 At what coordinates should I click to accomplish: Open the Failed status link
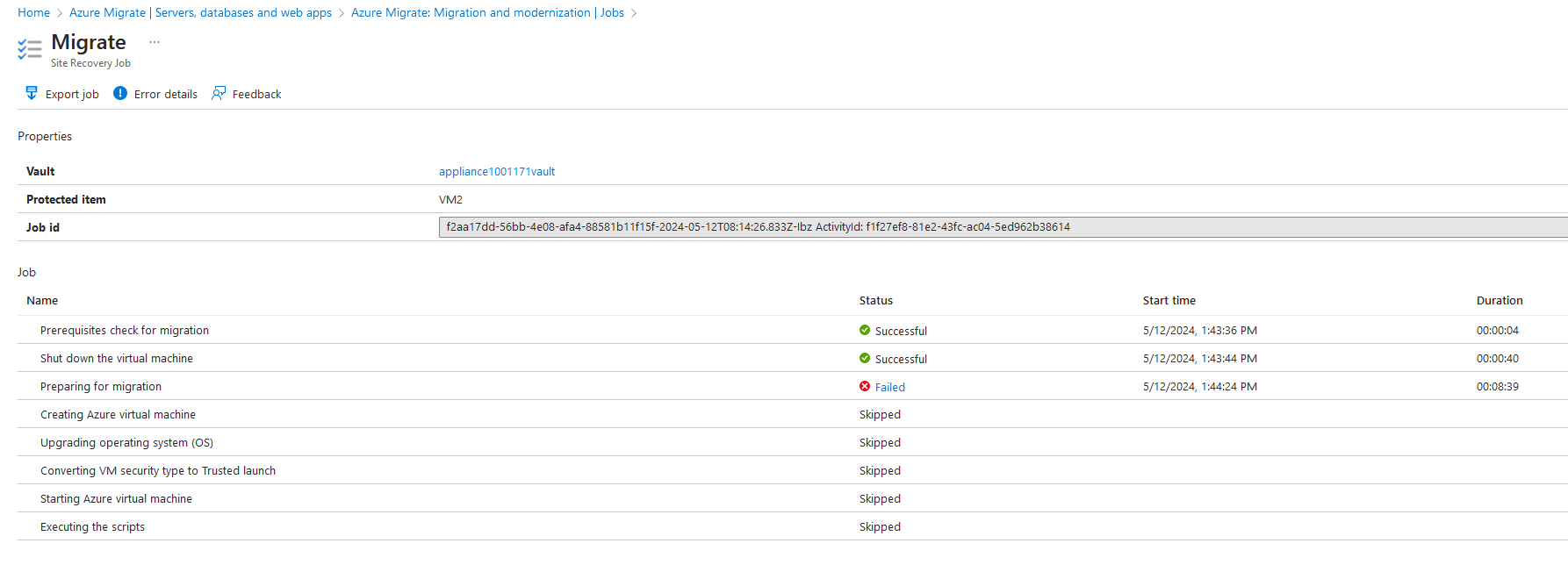coord(889,387)
